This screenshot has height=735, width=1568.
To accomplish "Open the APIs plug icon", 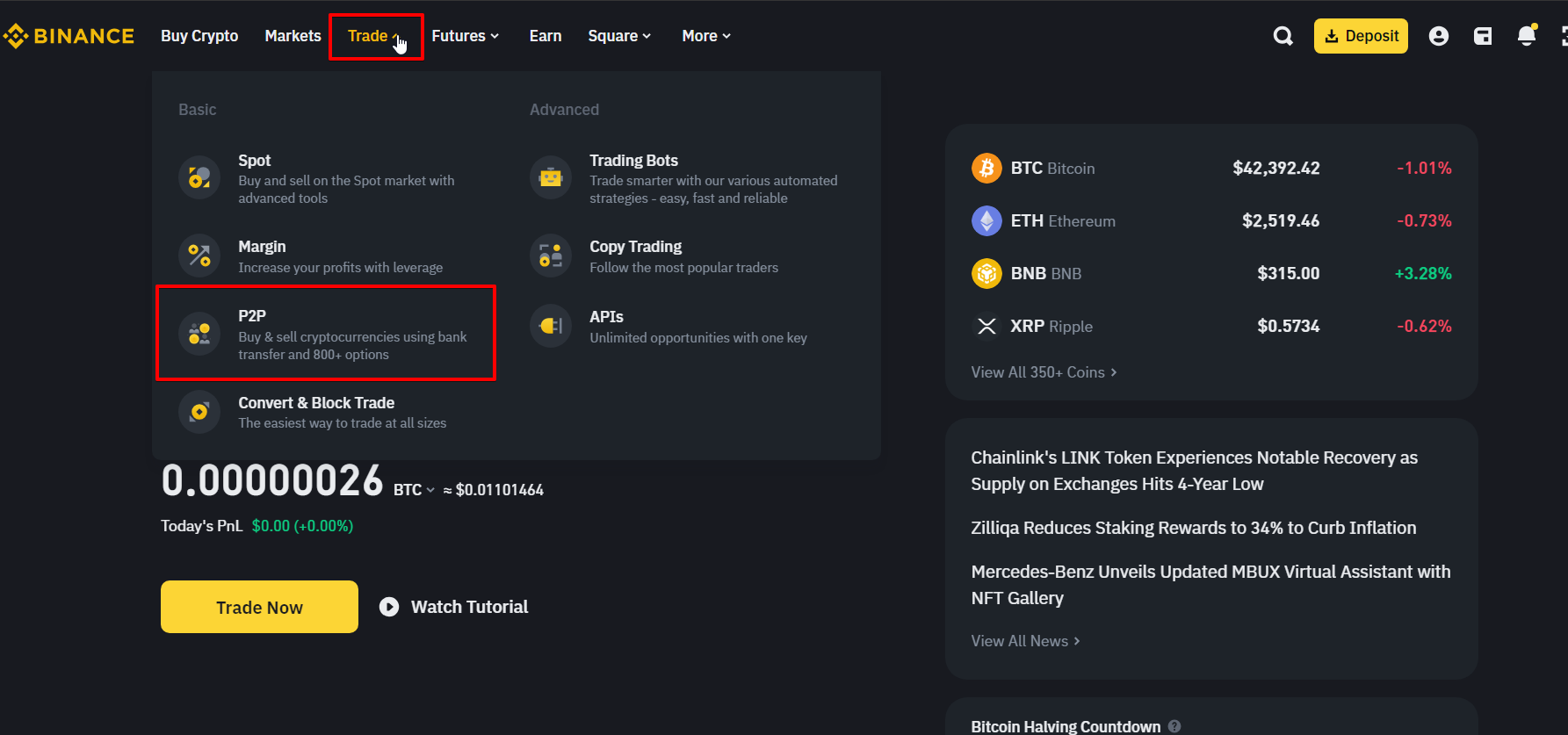I will [551, 326].
